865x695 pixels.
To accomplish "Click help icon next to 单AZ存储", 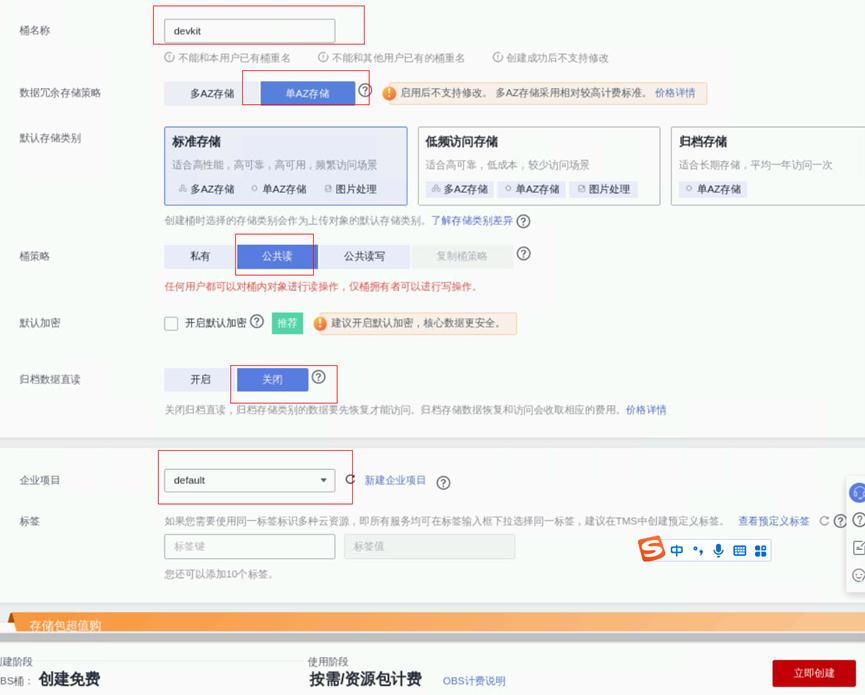I will pyautogui.click(x=365, y=91).
